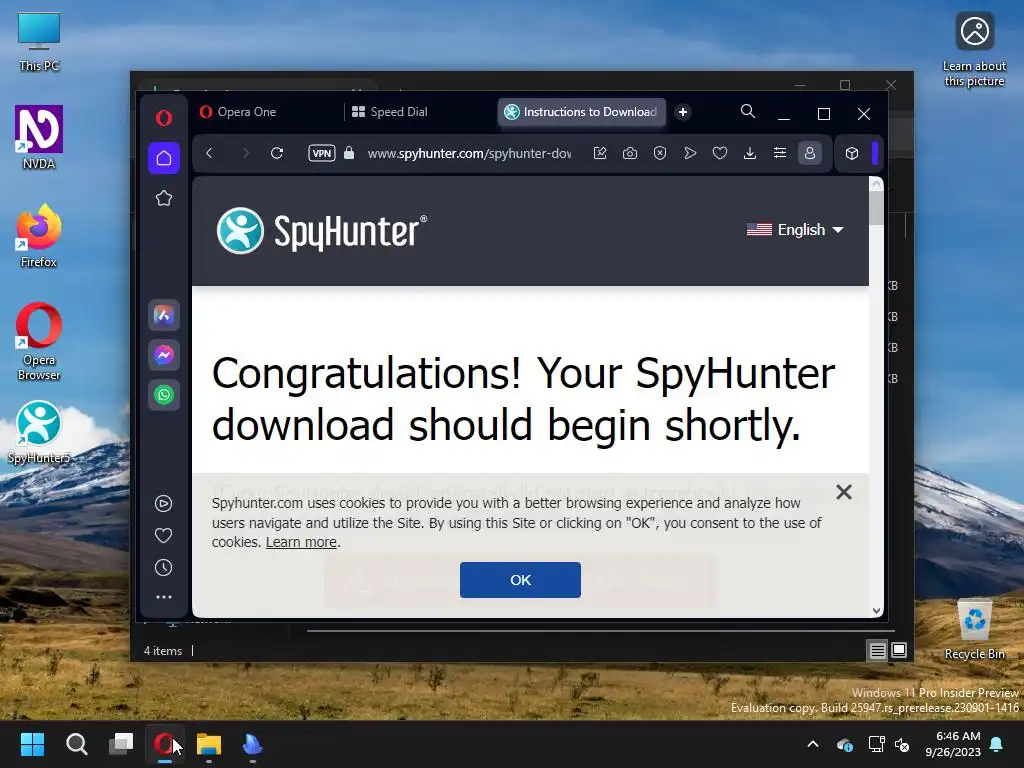Open the notifications bell icon
Image resolution: width=1024 pixels, height=768 pixels.
tap(997, 744)
